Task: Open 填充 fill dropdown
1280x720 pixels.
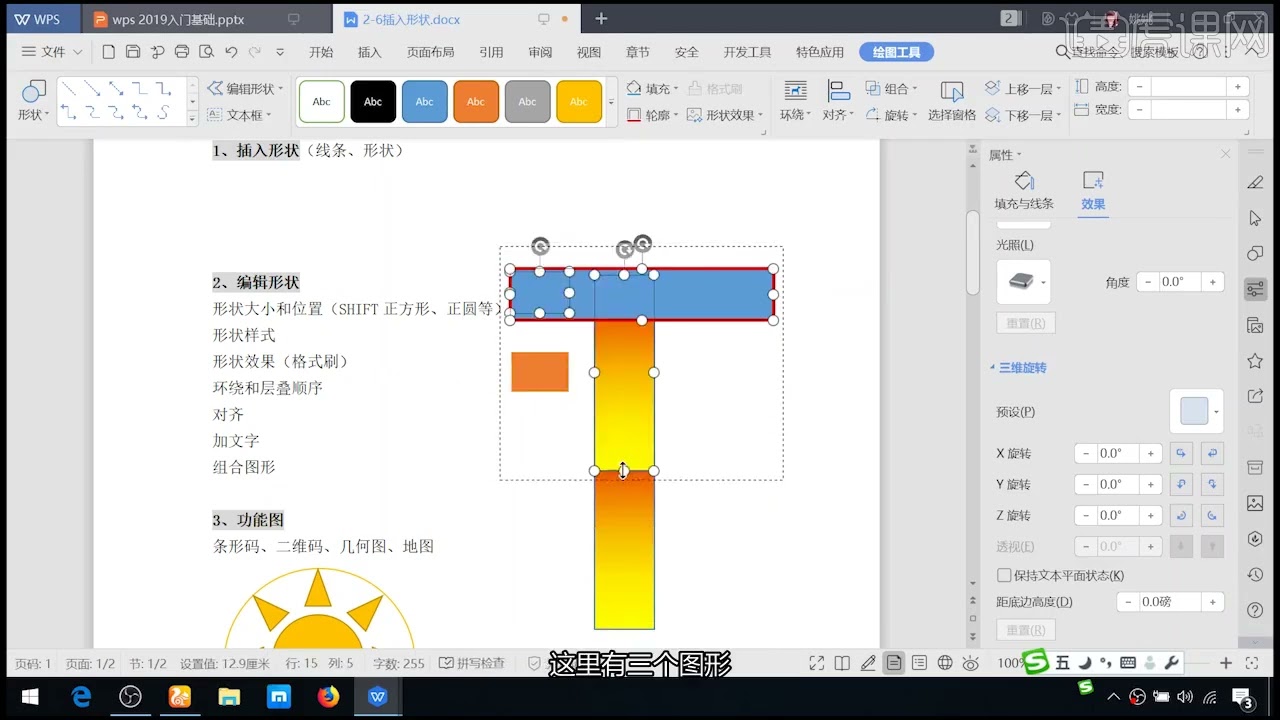Action: [653, 88]
